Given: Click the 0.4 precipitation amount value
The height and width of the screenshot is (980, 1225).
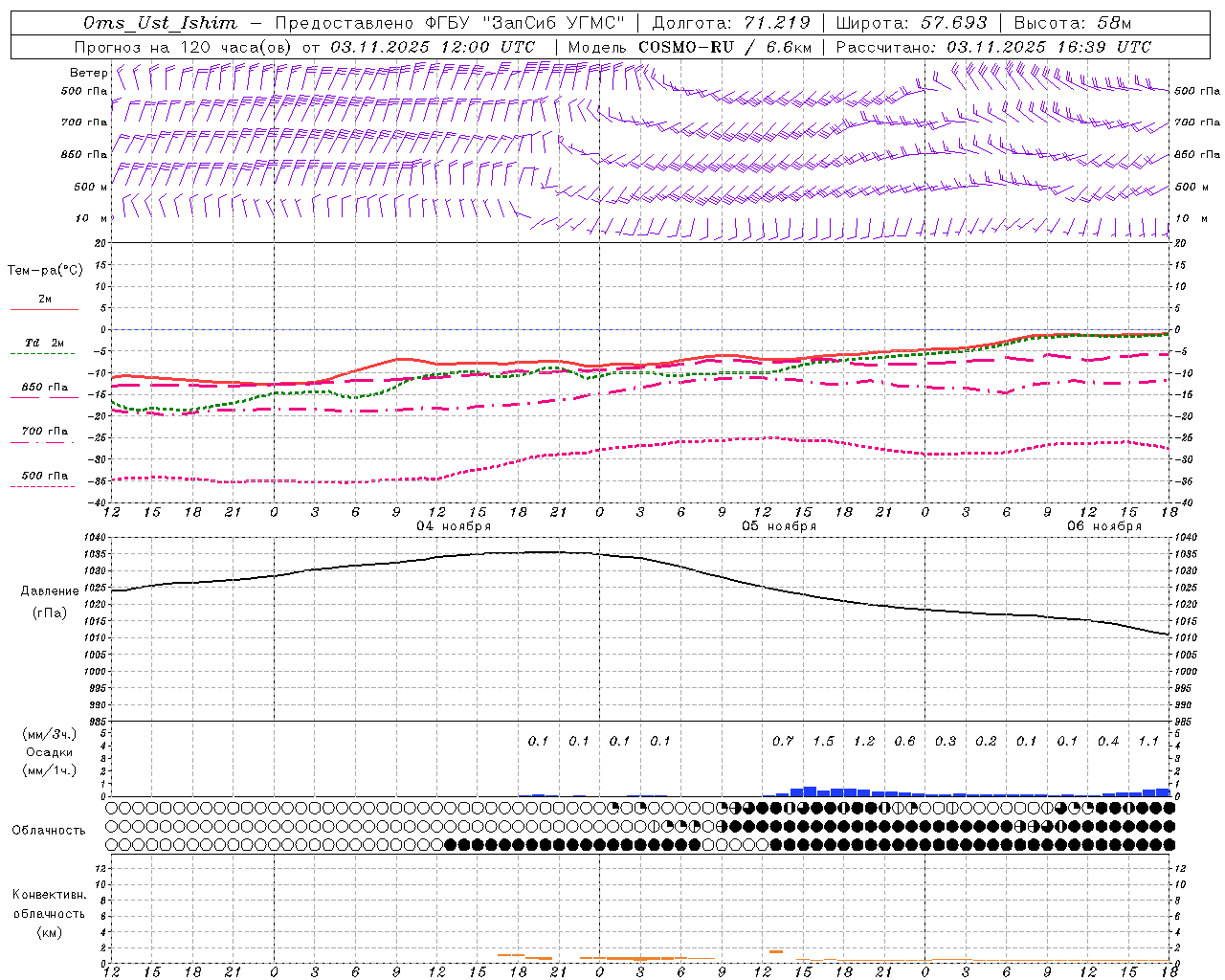Looking at the screenshot, I should pyautogui.click(x=1108, y=741).
